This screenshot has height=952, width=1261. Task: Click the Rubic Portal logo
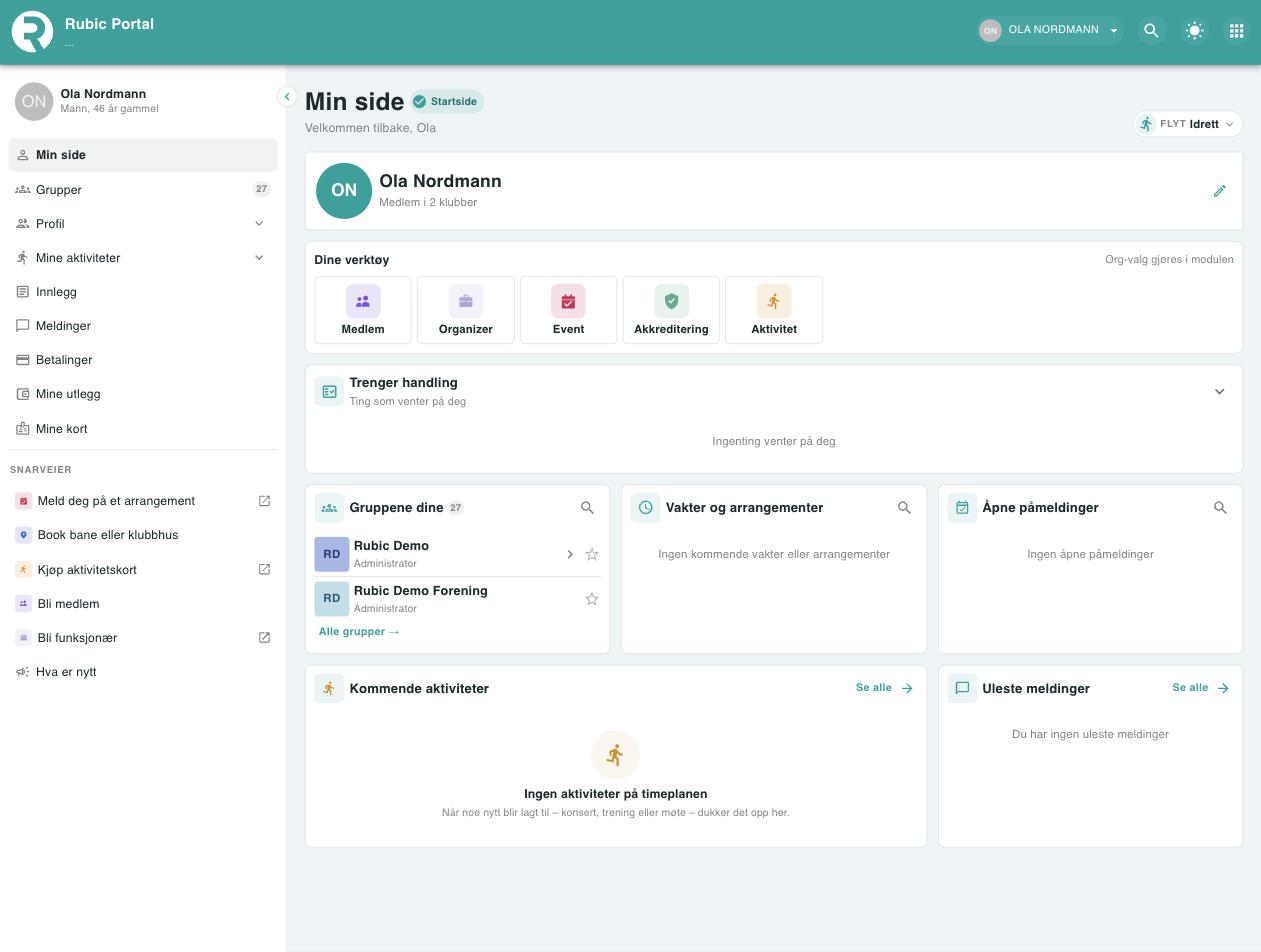[32, 31]
